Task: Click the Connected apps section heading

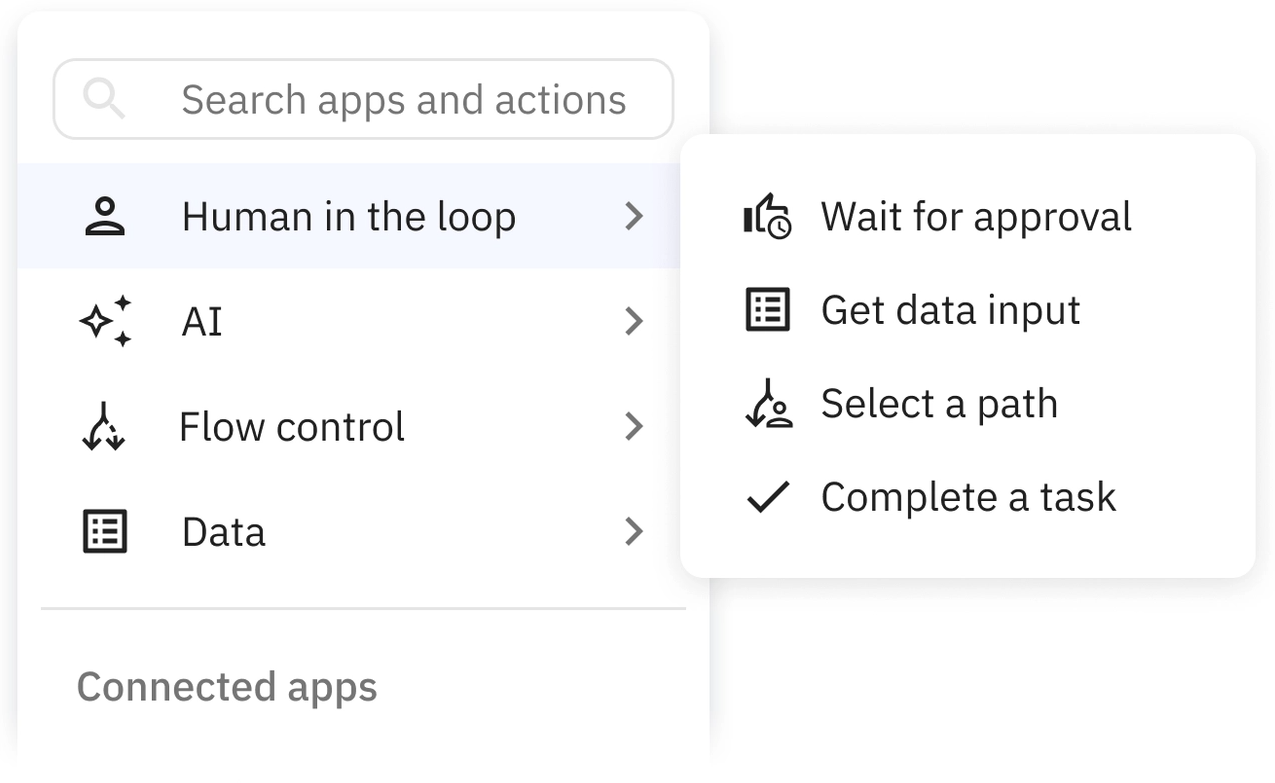Action: 227,687
